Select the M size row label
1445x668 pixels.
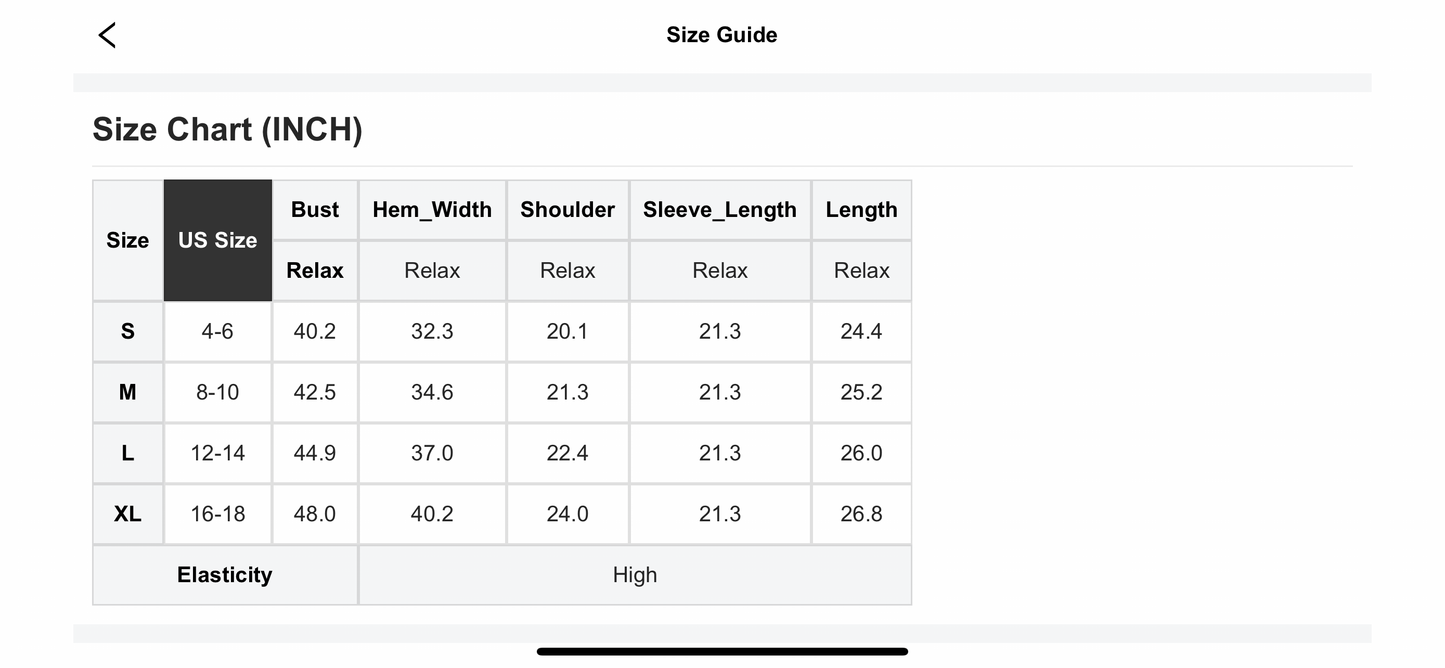tap(128, 392)
